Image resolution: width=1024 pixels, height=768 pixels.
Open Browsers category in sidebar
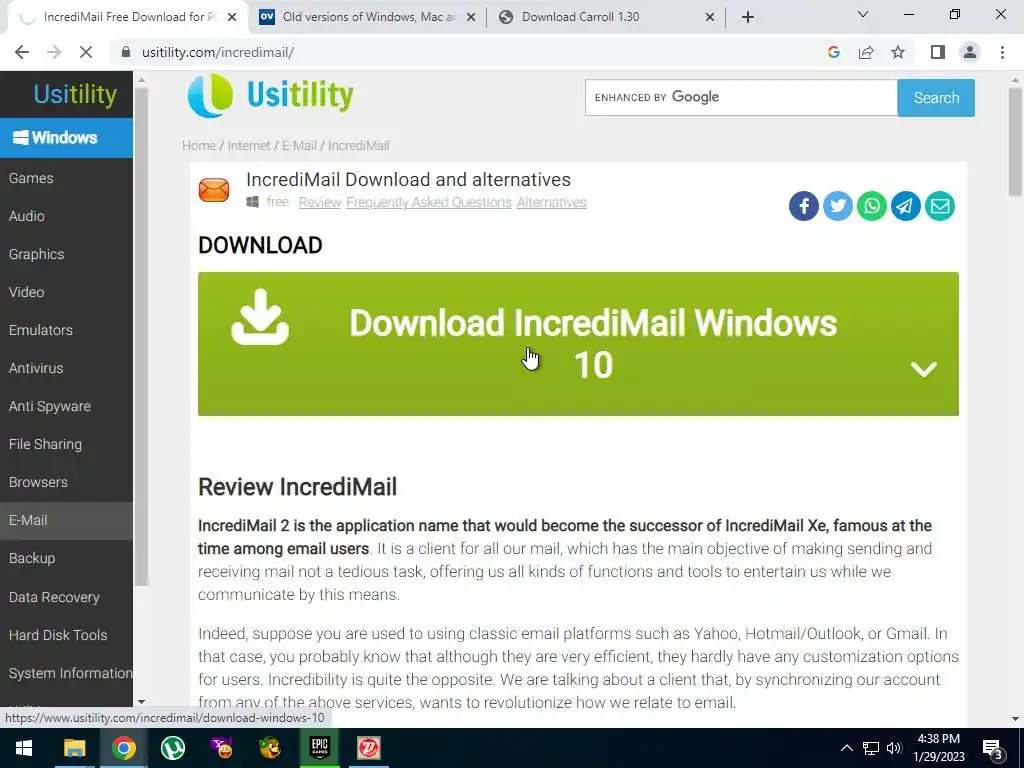pos(66,482)
